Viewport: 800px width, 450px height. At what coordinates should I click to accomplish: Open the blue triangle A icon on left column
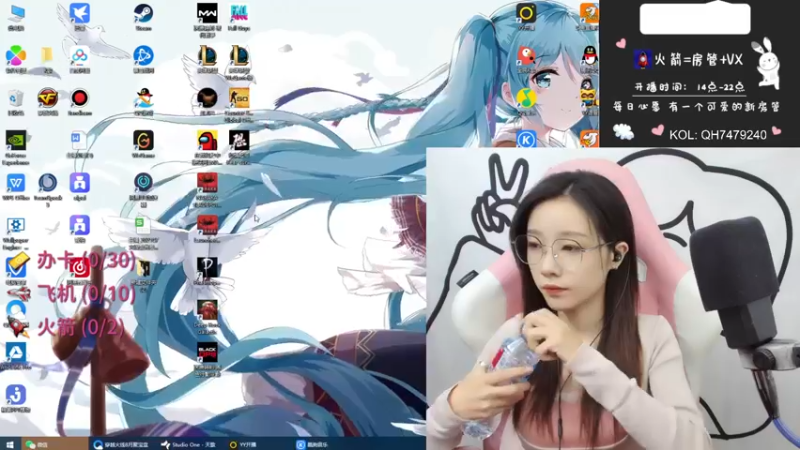click(x=16, y=352)
